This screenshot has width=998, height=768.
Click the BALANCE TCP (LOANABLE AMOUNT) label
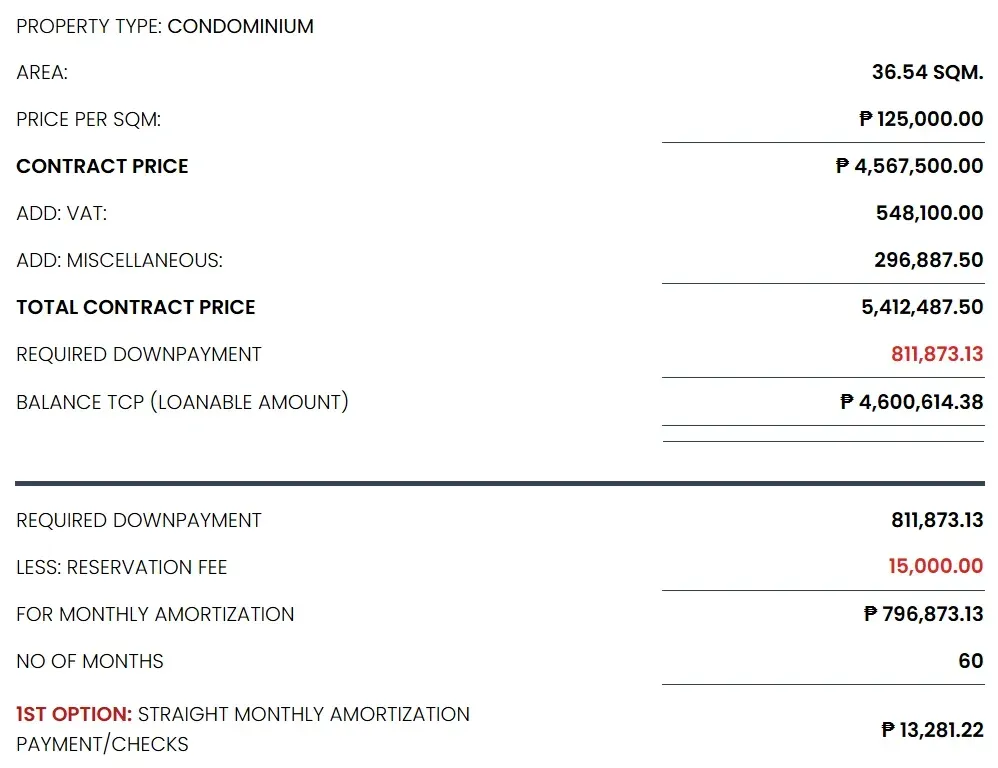point(183,402)
